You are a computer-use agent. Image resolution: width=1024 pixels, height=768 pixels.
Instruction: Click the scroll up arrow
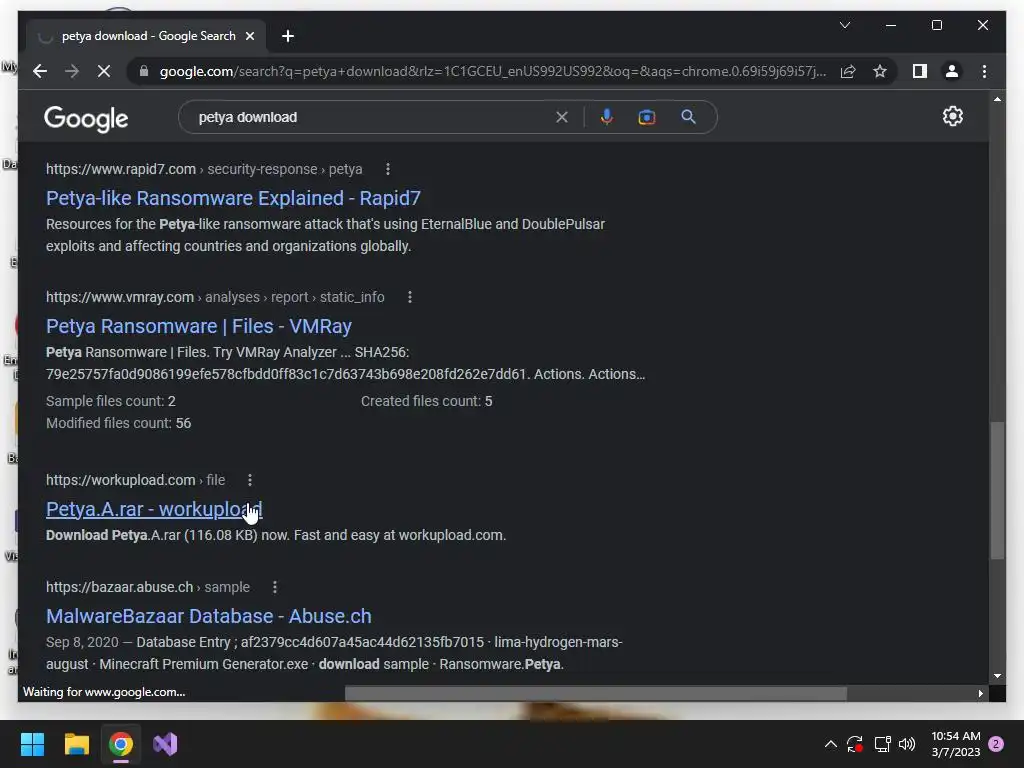pos(997,99)
